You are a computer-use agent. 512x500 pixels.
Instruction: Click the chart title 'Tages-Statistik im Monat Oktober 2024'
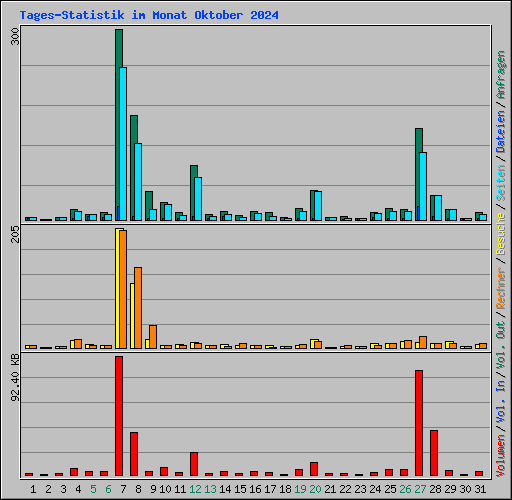click(x=149, y=15)
